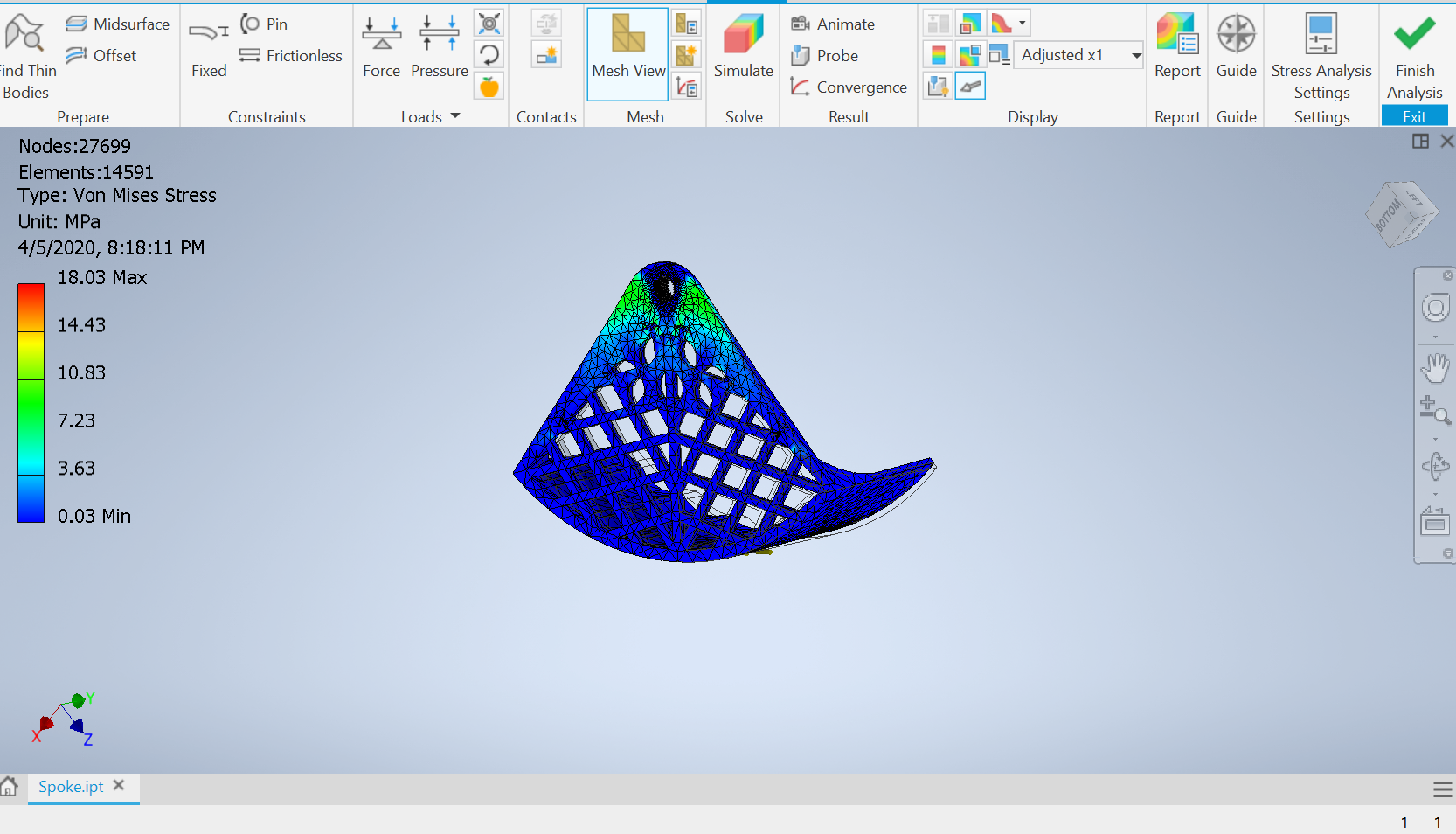1456x834 pixels.
Task: Click Animate in Result panel
Action: pos(833,24)
